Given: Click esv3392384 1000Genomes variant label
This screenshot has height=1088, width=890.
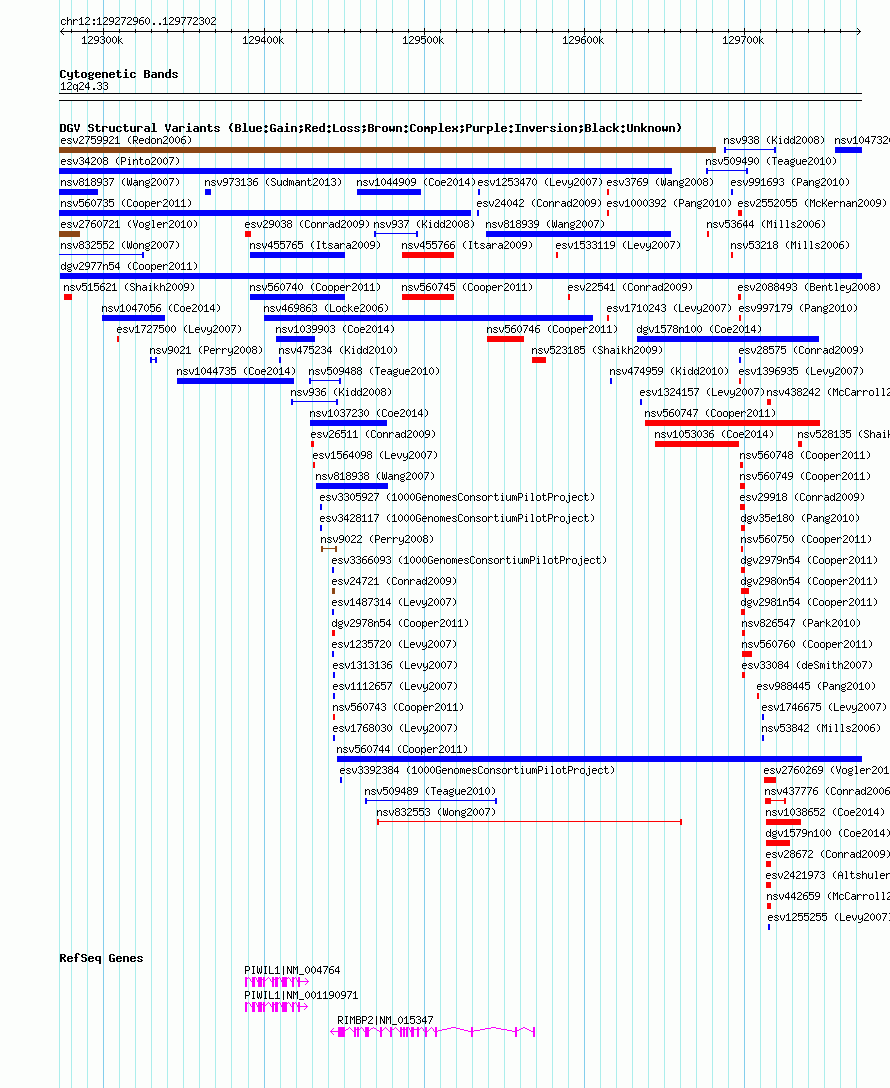Looking at the screenshot, I should (477, 770).
